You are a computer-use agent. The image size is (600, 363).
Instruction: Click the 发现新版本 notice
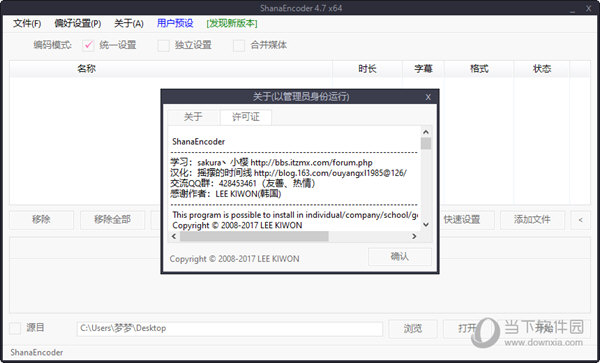coord(232,24)
